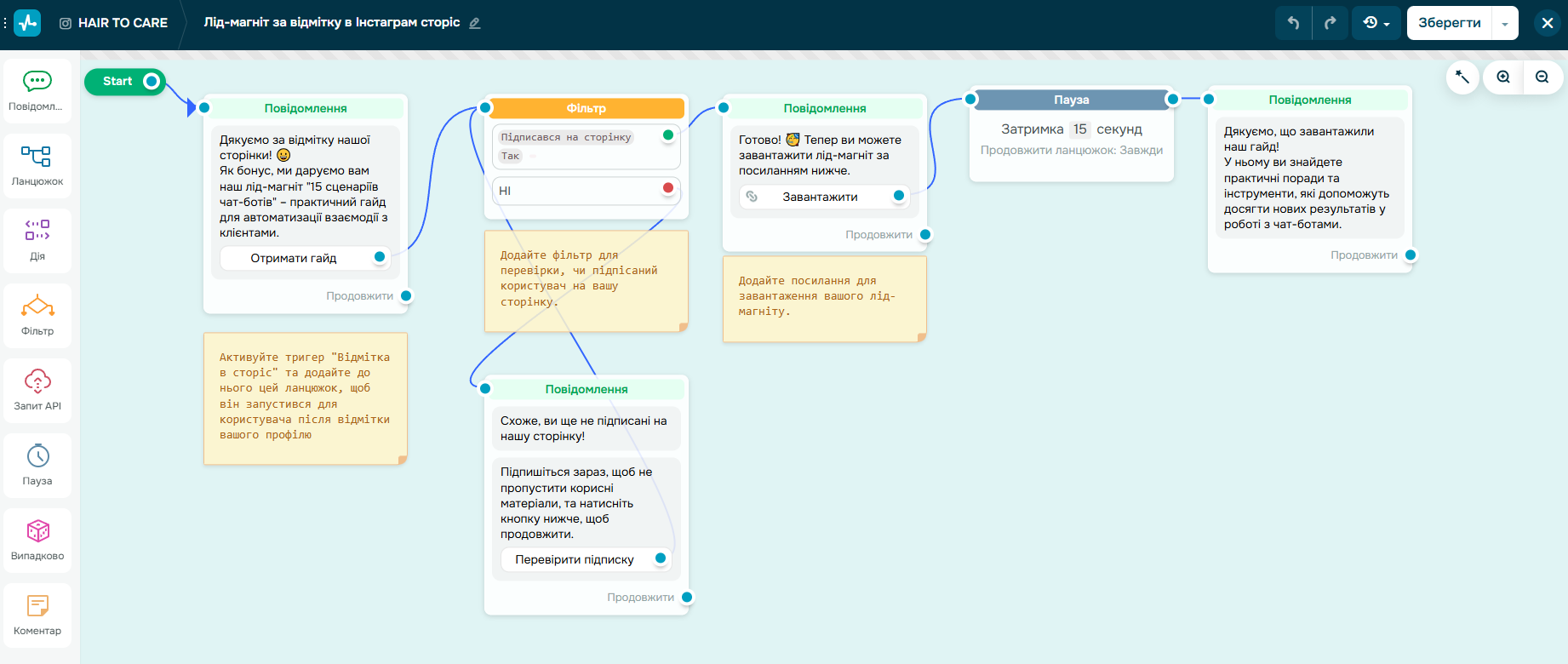Screen dimensions: 1568x664
Task: Click the Зберегти save button
Action: point(1450,23)
